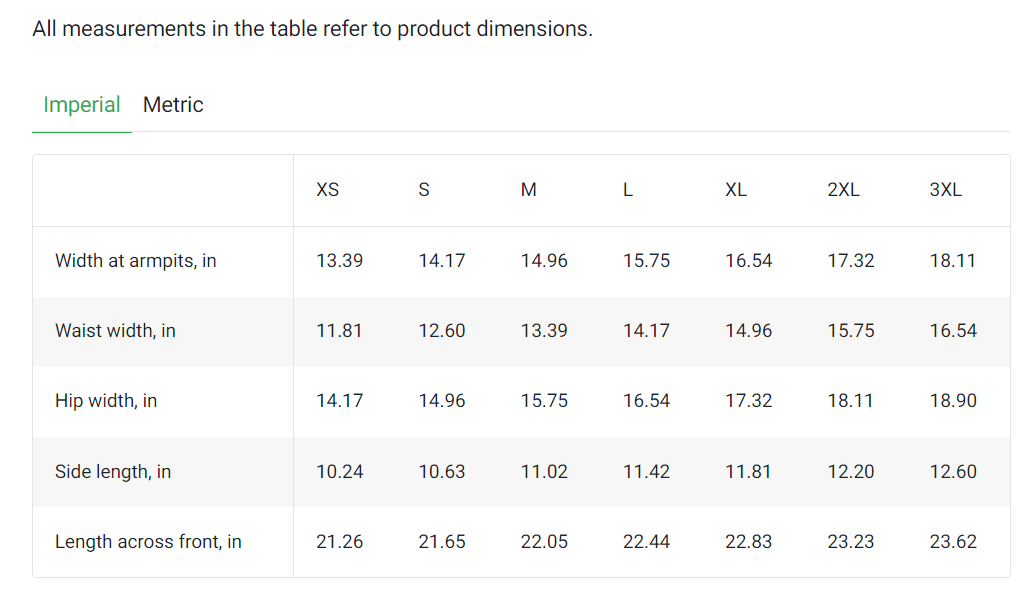Click the XS size column header
Viewport: 1023px width, 601px height.
[327, 190]
